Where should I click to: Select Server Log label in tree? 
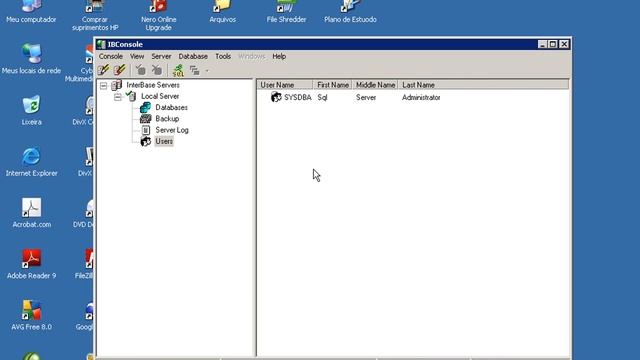(172, 130)
